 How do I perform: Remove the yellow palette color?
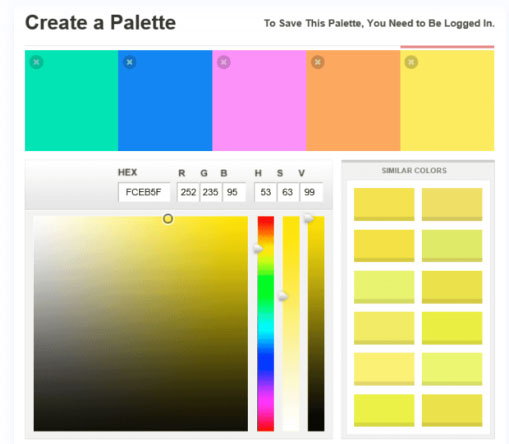[411, 62]
